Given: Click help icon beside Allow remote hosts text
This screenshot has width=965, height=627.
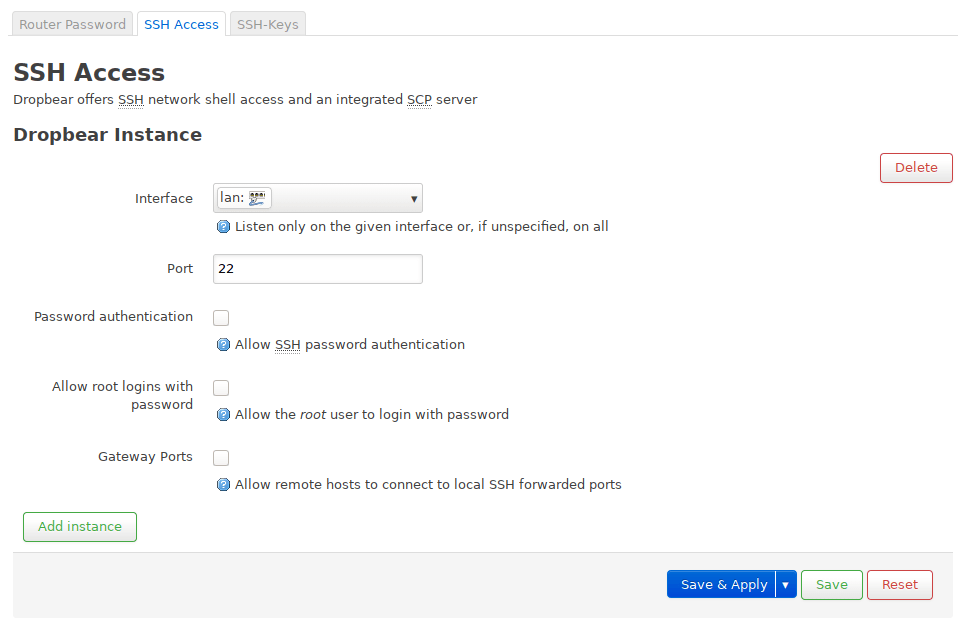Looking at the screenshot, I should 224,485.
